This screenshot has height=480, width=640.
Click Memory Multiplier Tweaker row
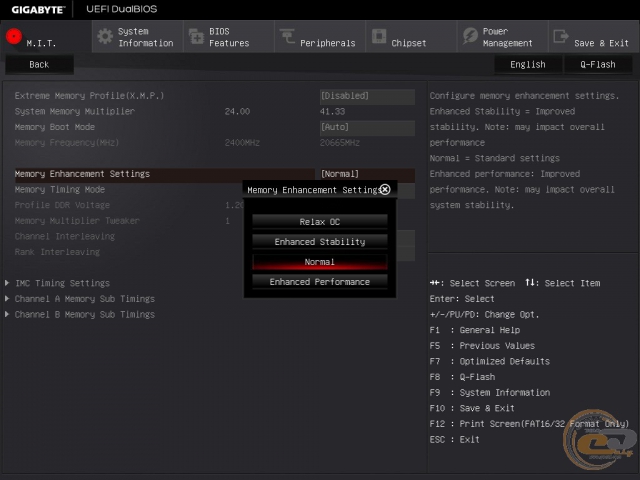point(77,221)
